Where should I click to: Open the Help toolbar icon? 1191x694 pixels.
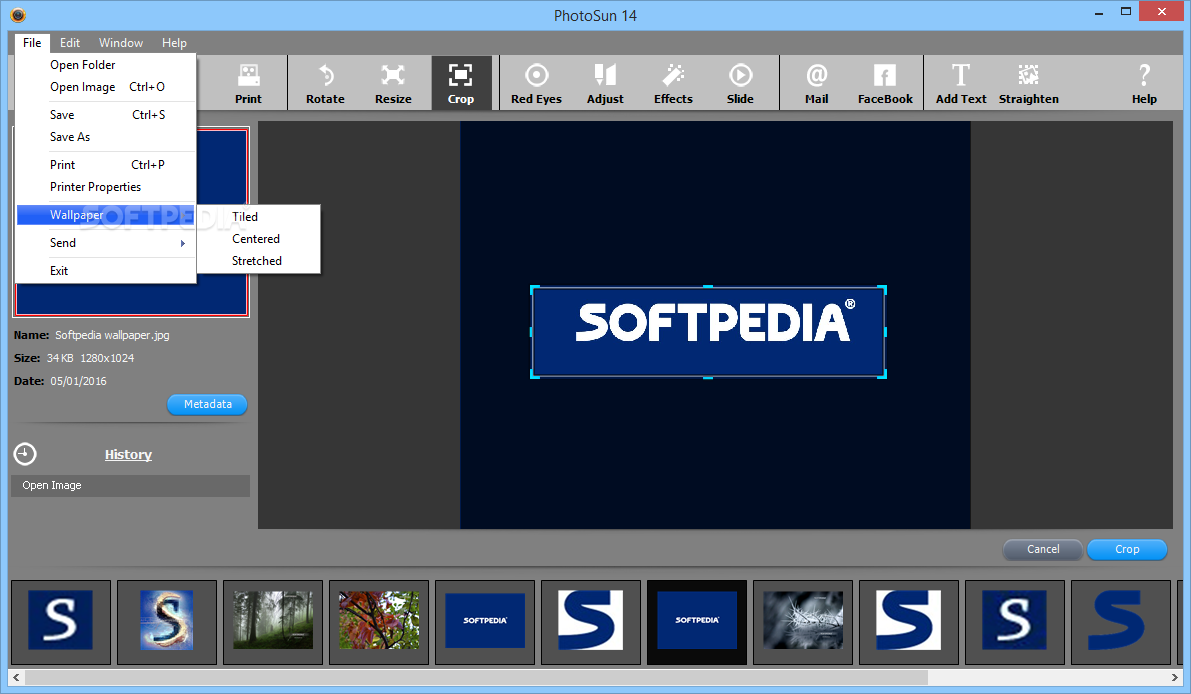point(1144,84)
